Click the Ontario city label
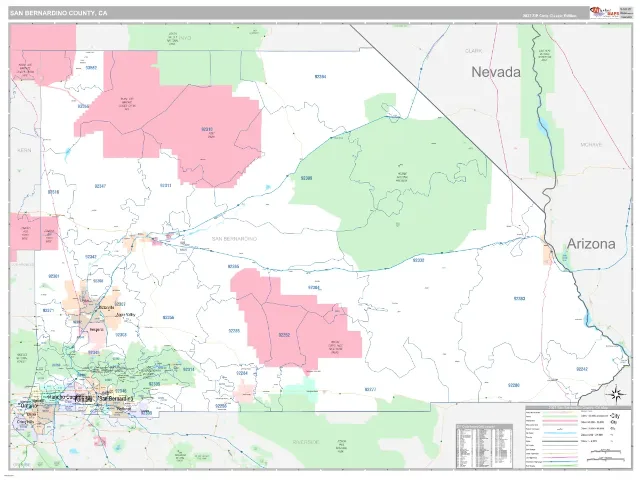Viewport: 640px width, 480px height. pyautogui.click(x=27, y=405)
